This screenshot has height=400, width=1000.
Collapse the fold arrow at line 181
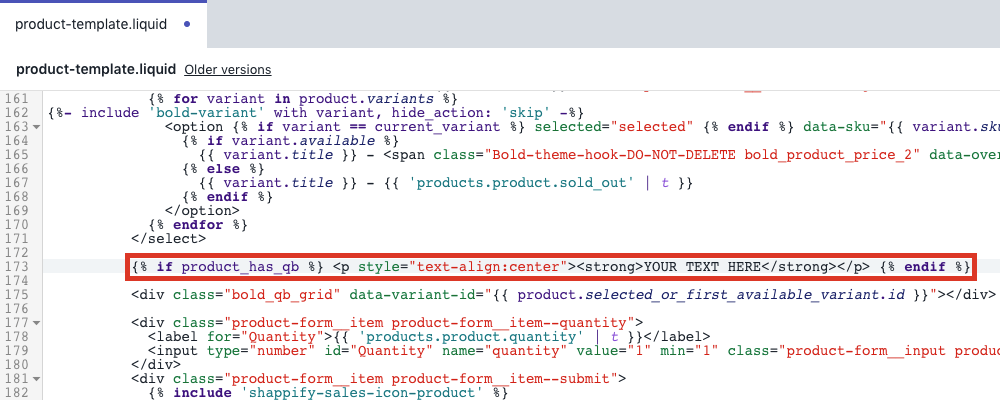(x=36, y=379)
